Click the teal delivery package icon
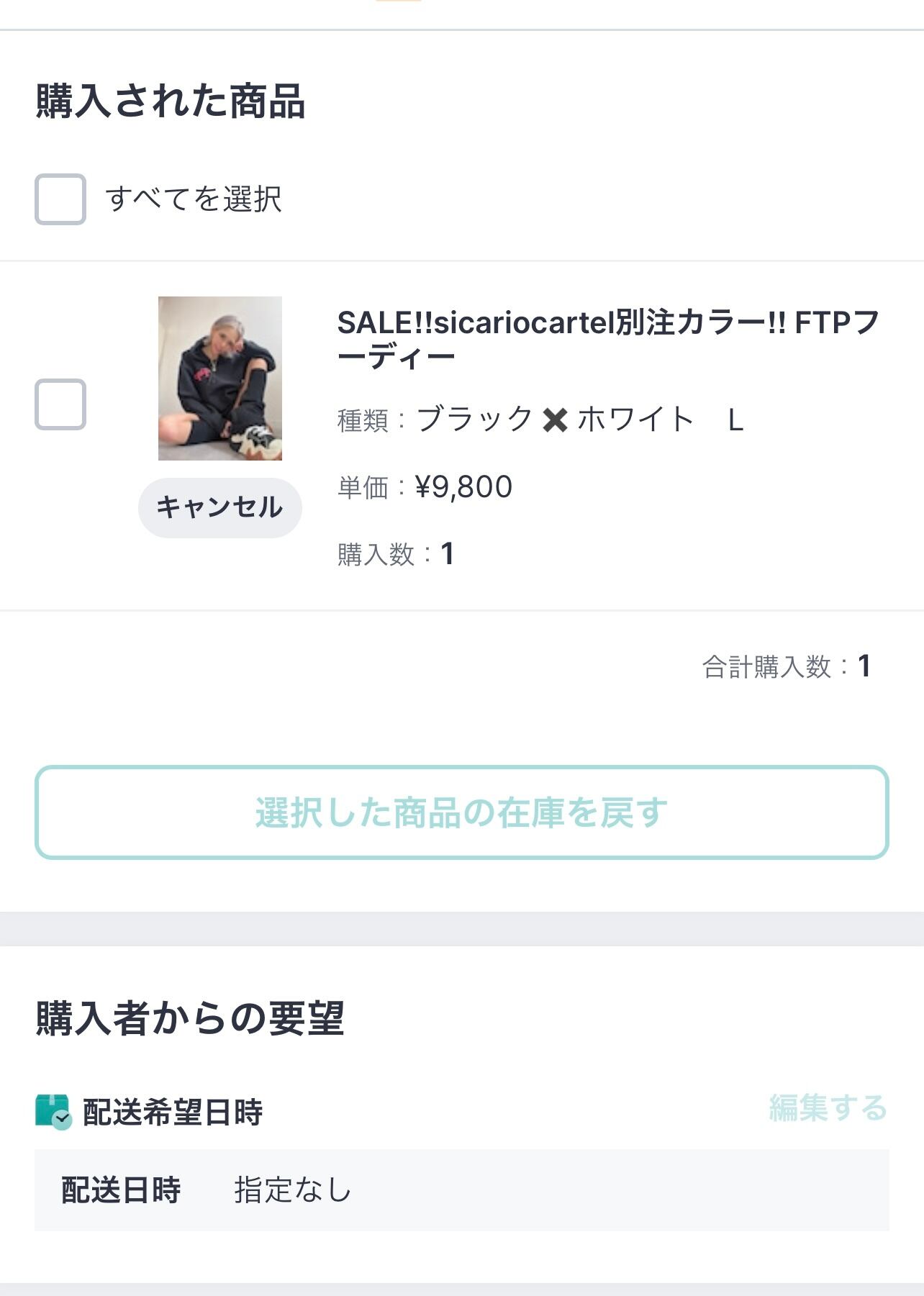924x1296 pixels. click(53, 1112)
